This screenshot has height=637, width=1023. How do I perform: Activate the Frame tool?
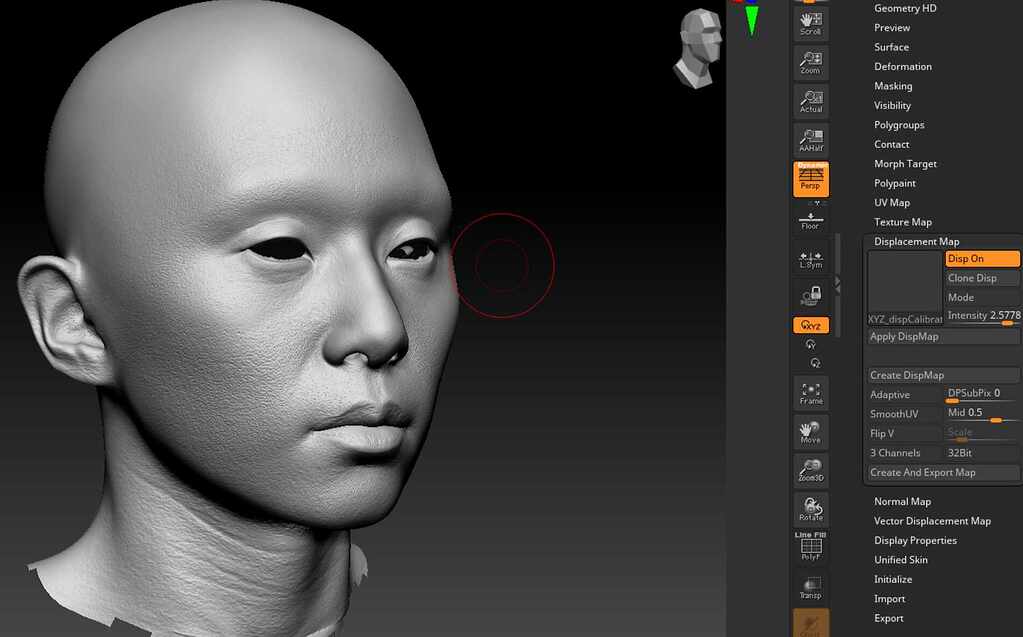click(810, 392)
